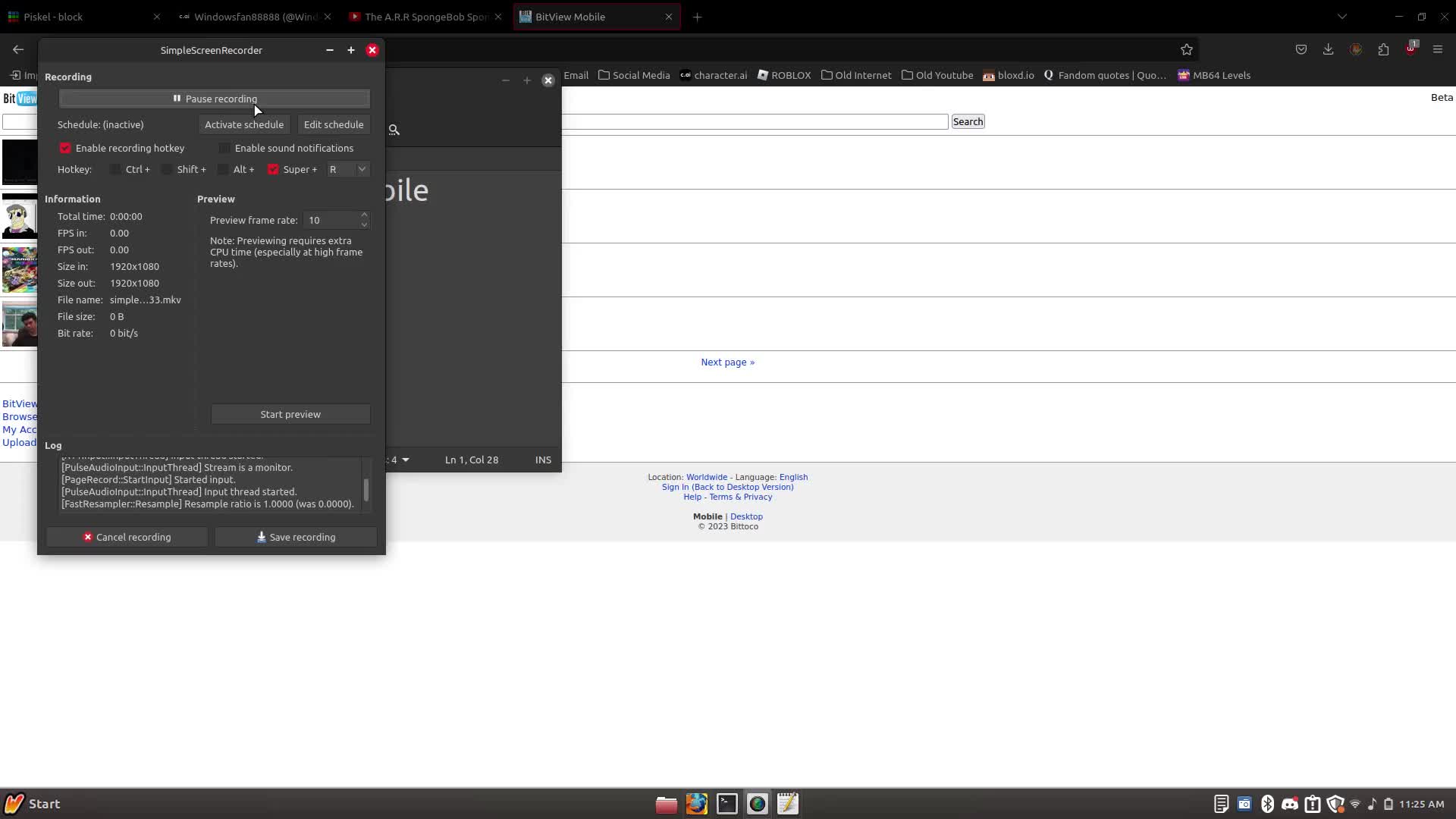
Task: Select the BitView Mobile tab
Action: point(596,17)
